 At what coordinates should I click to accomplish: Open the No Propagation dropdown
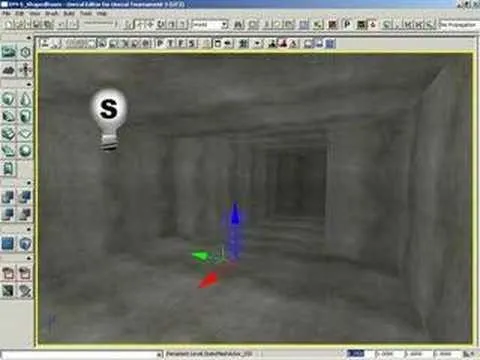(x=459, y=25)
